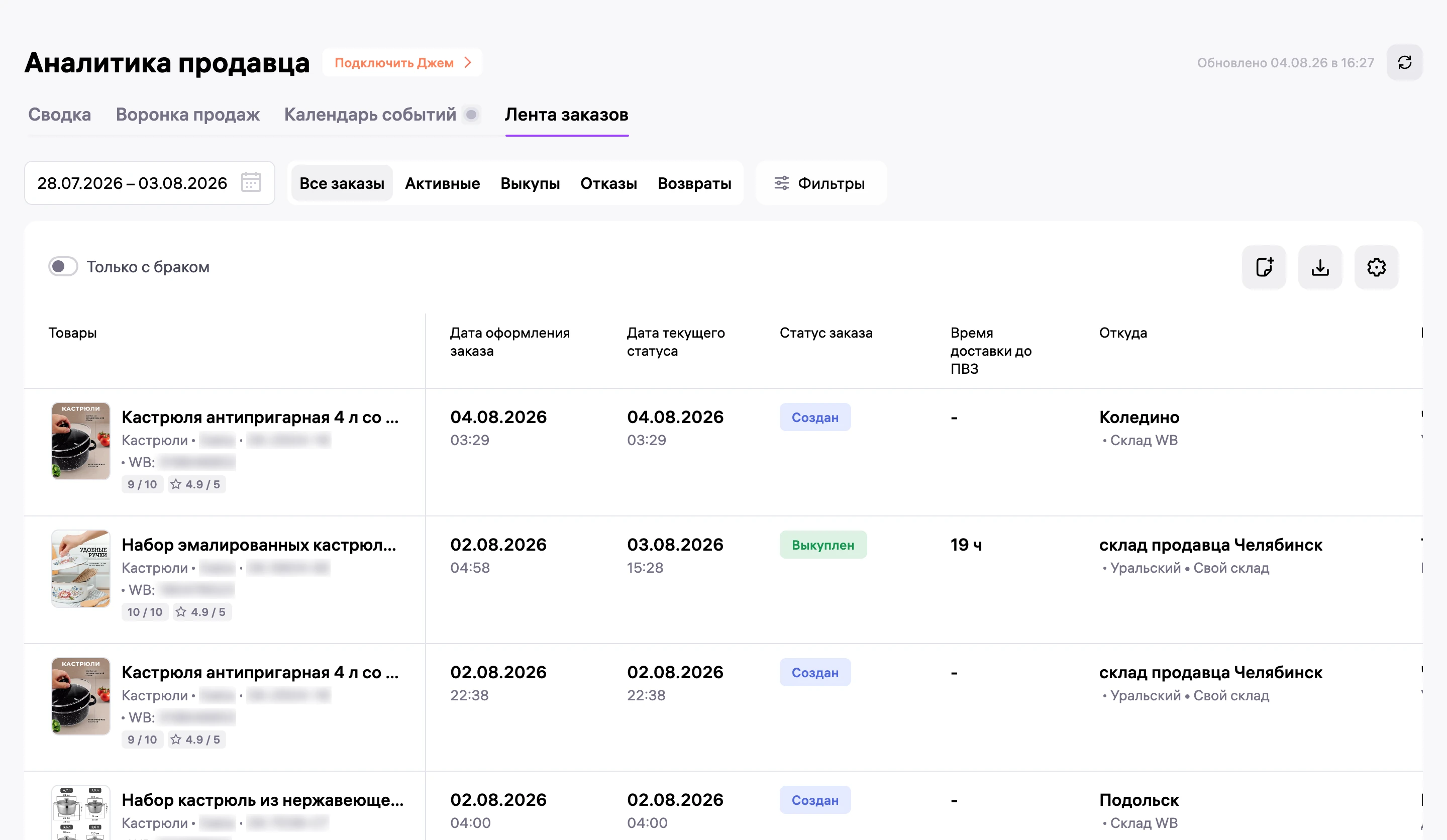Filter by Отказы
This screenshot has width=1447, height=840.
[609, 183]
